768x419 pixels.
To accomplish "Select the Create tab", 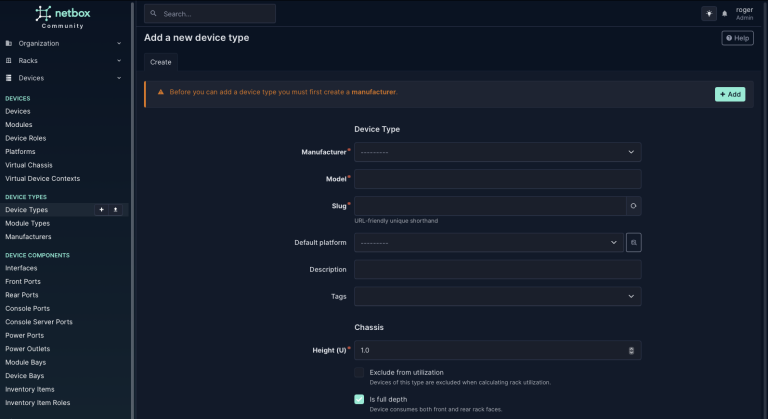I will coord(161,62).
